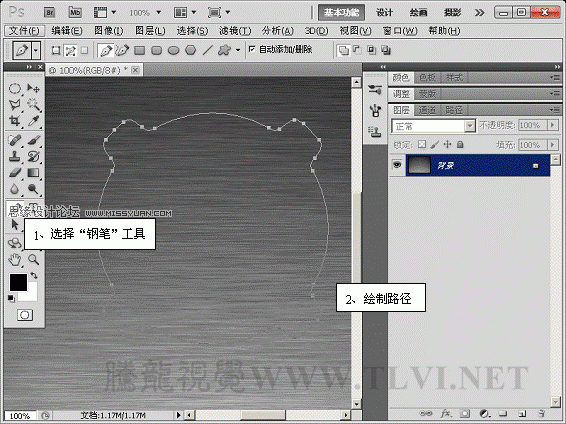Toggle Background layer visibility eye
The height and width of the screenshot is (424, 566).
(x=397, y=165)
